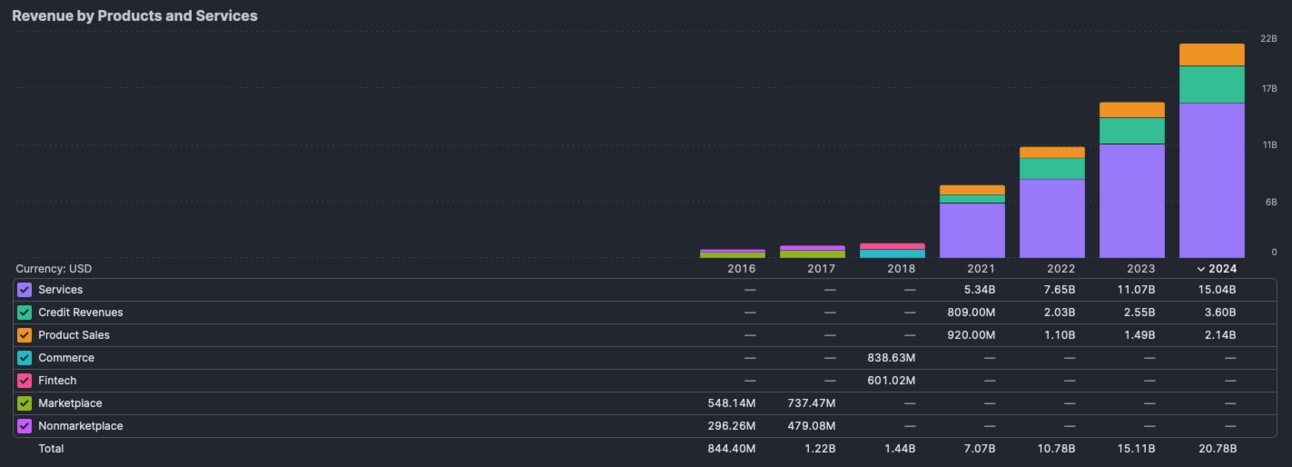
Task: Select the 2021 column header
Action: pos(981,269)
